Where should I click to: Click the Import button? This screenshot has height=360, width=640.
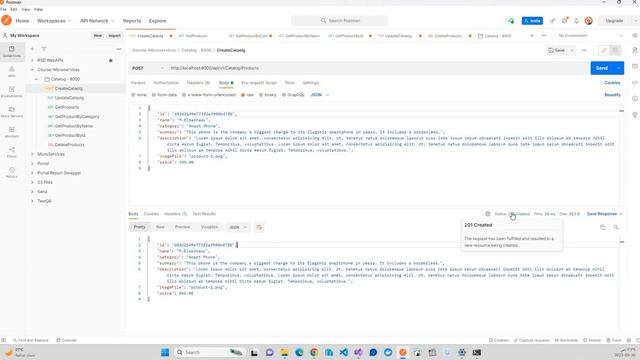(x=114, y=36)
